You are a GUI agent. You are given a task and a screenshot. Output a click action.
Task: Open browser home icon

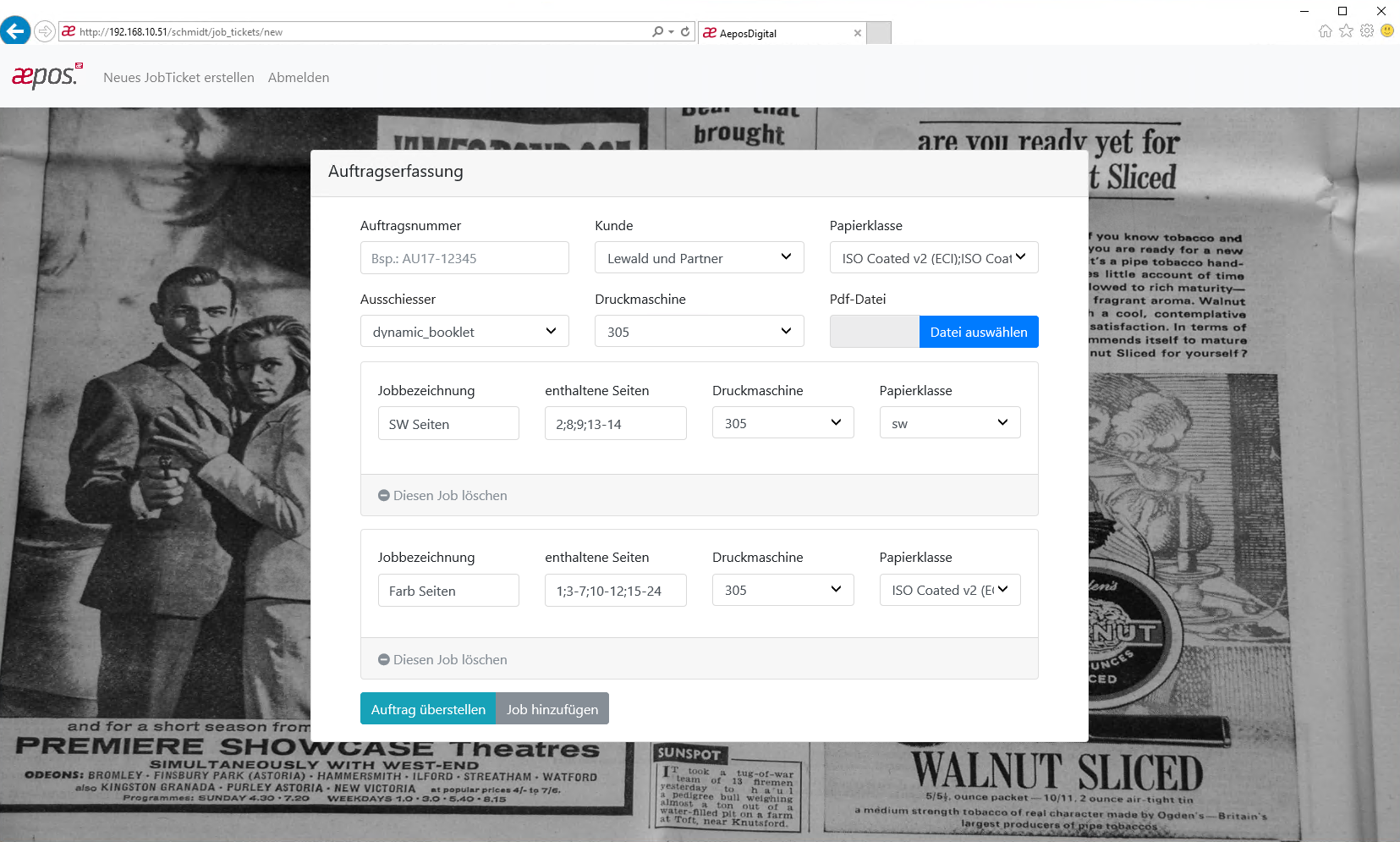[x=1325, y=30]
